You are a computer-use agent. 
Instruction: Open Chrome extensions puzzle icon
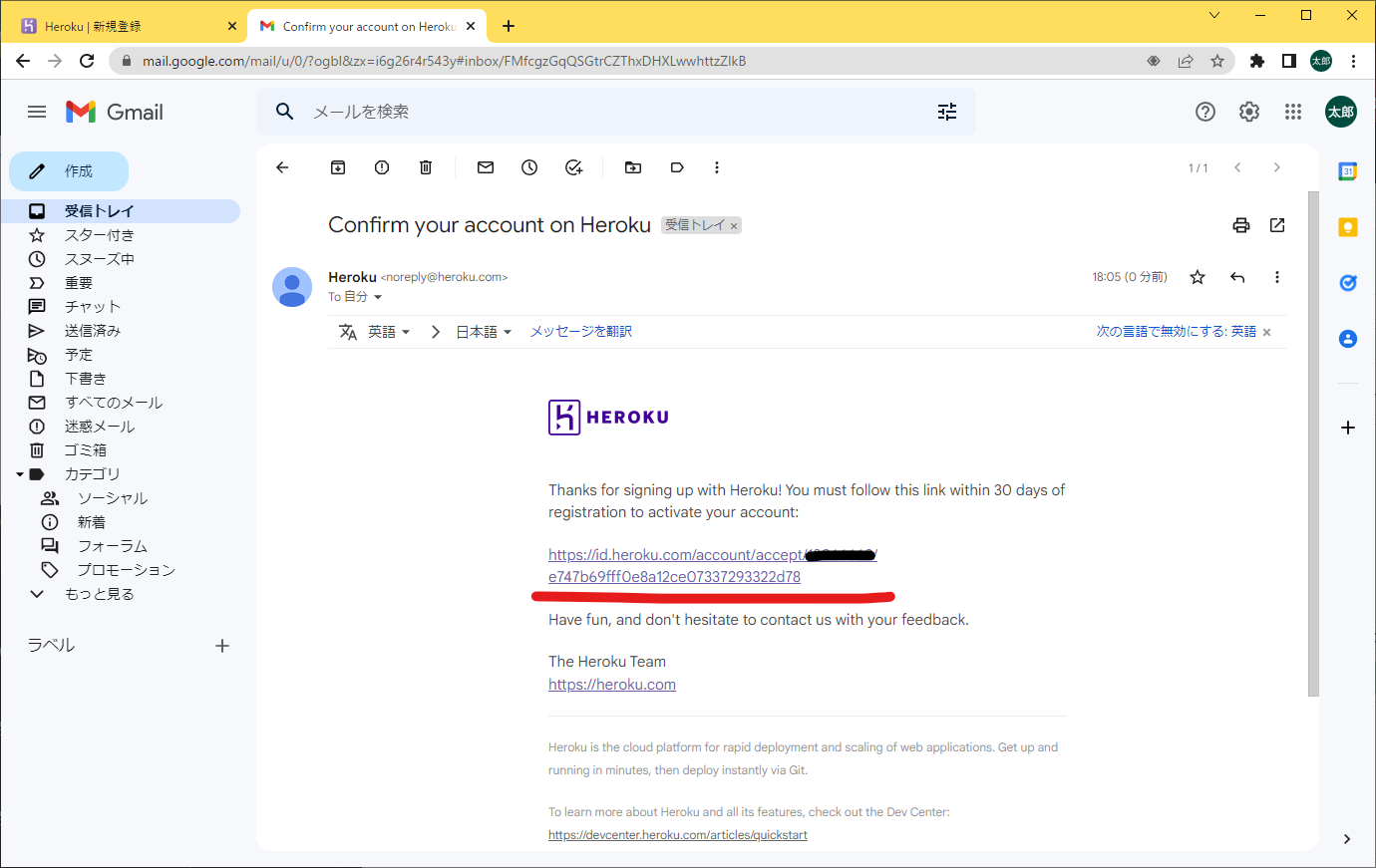pyautogui.click(x=1257, y=61)
